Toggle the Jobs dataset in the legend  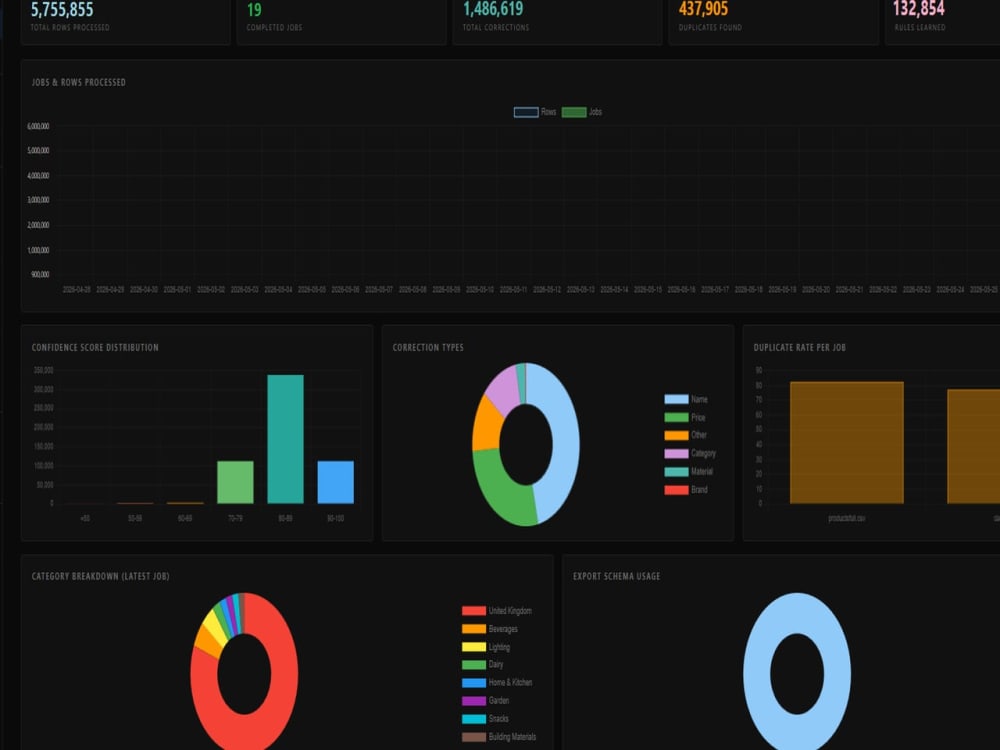[x=582, y=112]
